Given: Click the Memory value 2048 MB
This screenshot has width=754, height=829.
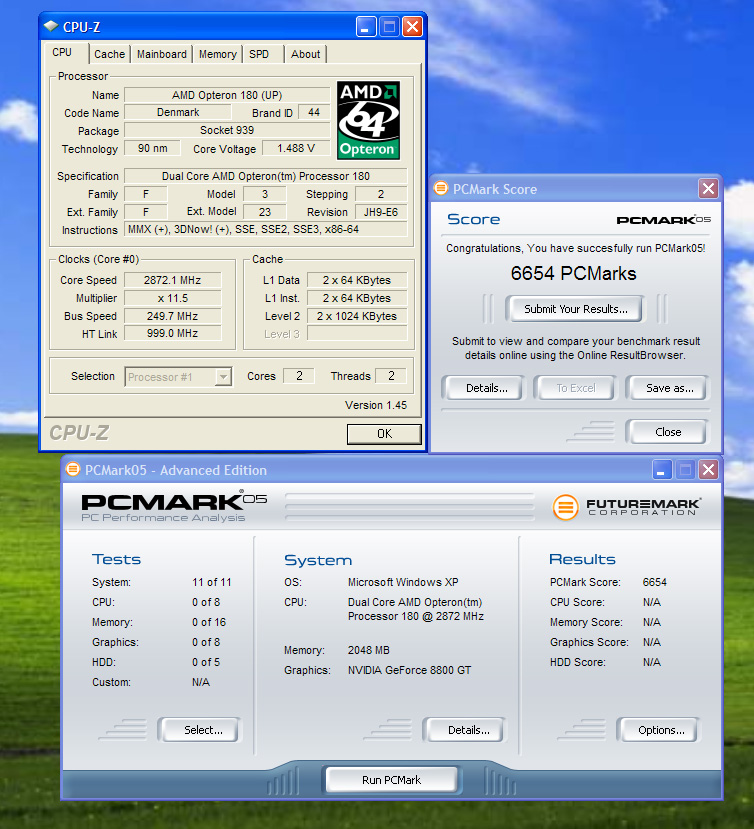Looking at the screenshot, I should [x=369, y=650].
